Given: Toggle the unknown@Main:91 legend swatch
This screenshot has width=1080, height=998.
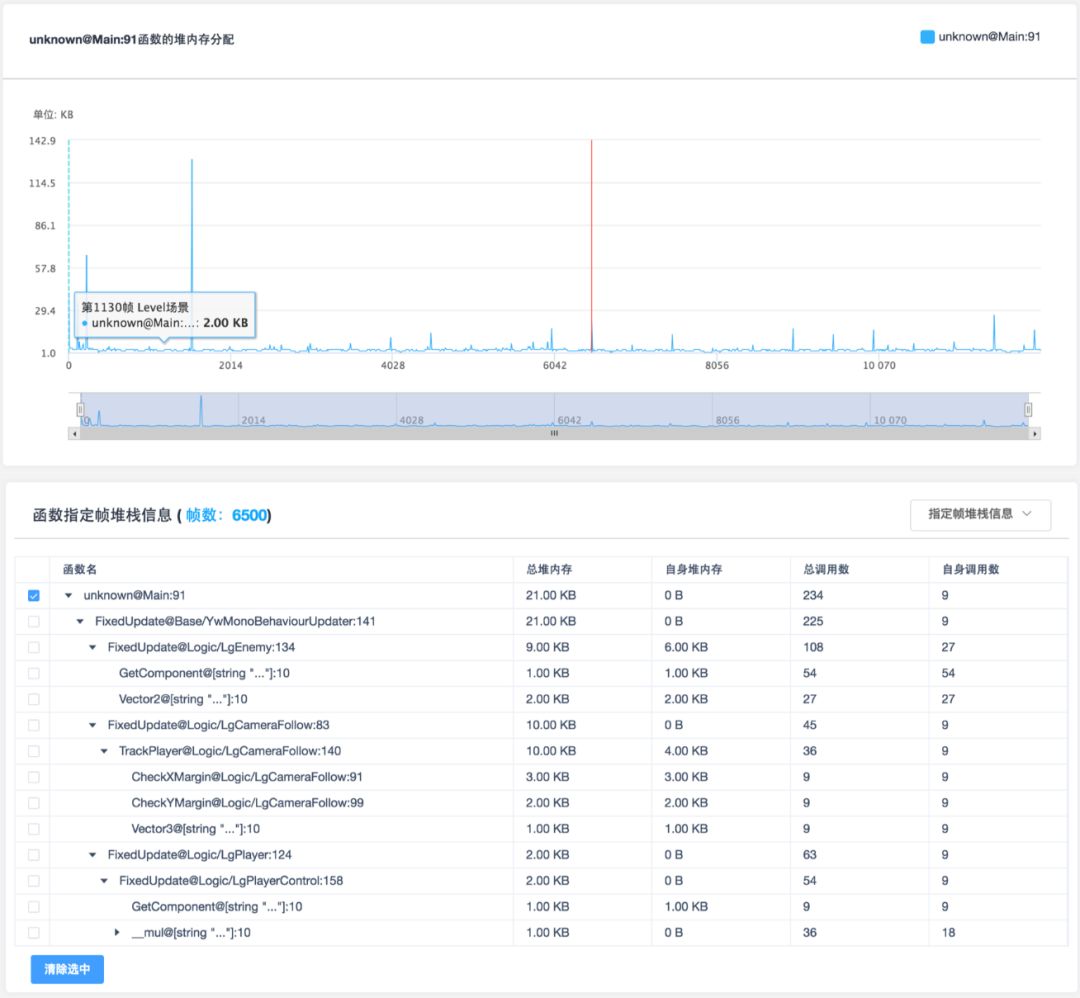Looking at the screenshot, I should point(927,37).
